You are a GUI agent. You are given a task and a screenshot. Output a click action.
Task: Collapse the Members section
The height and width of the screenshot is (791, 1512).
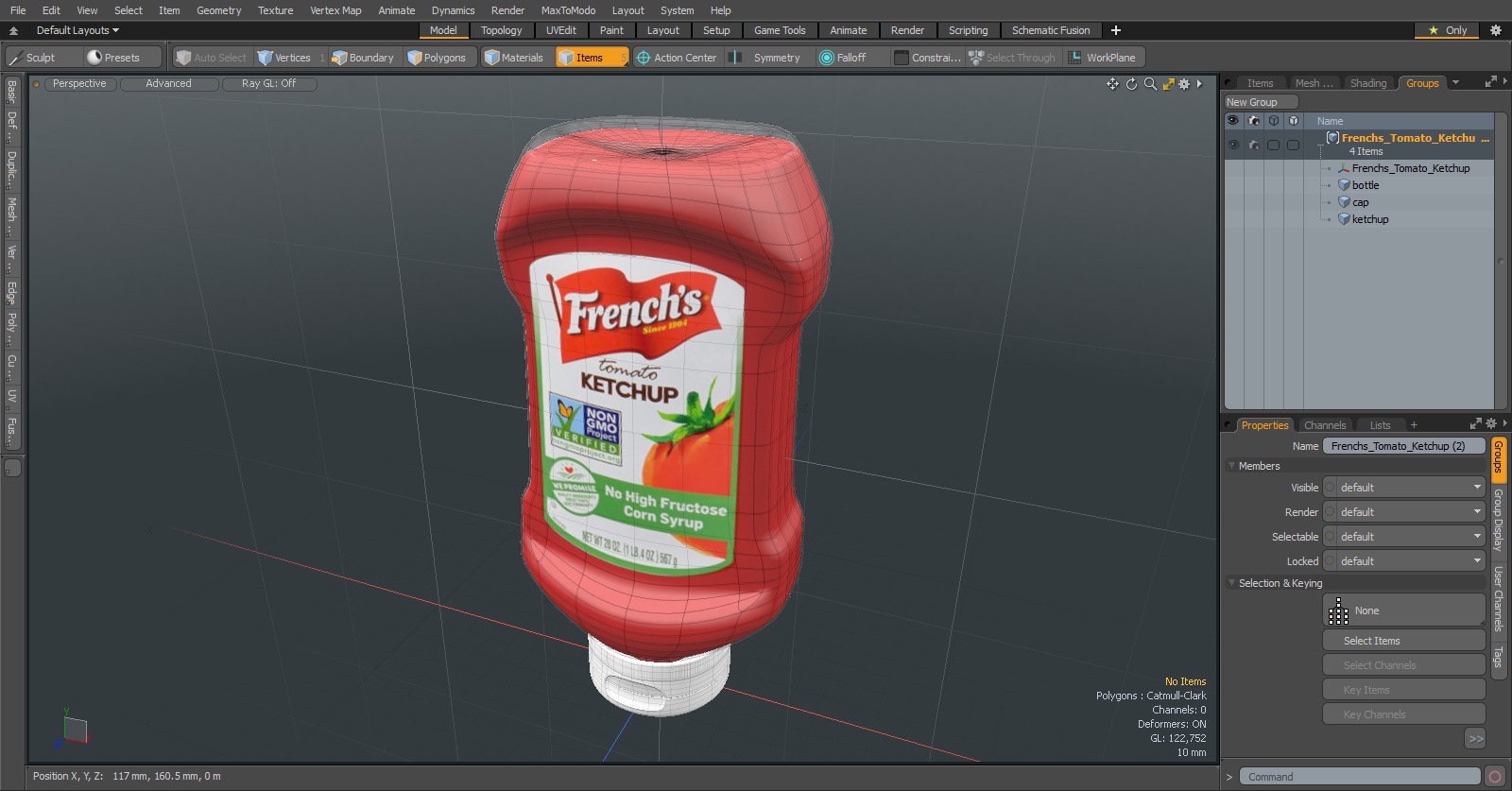pyautogui.click(x=1231, y=466)
